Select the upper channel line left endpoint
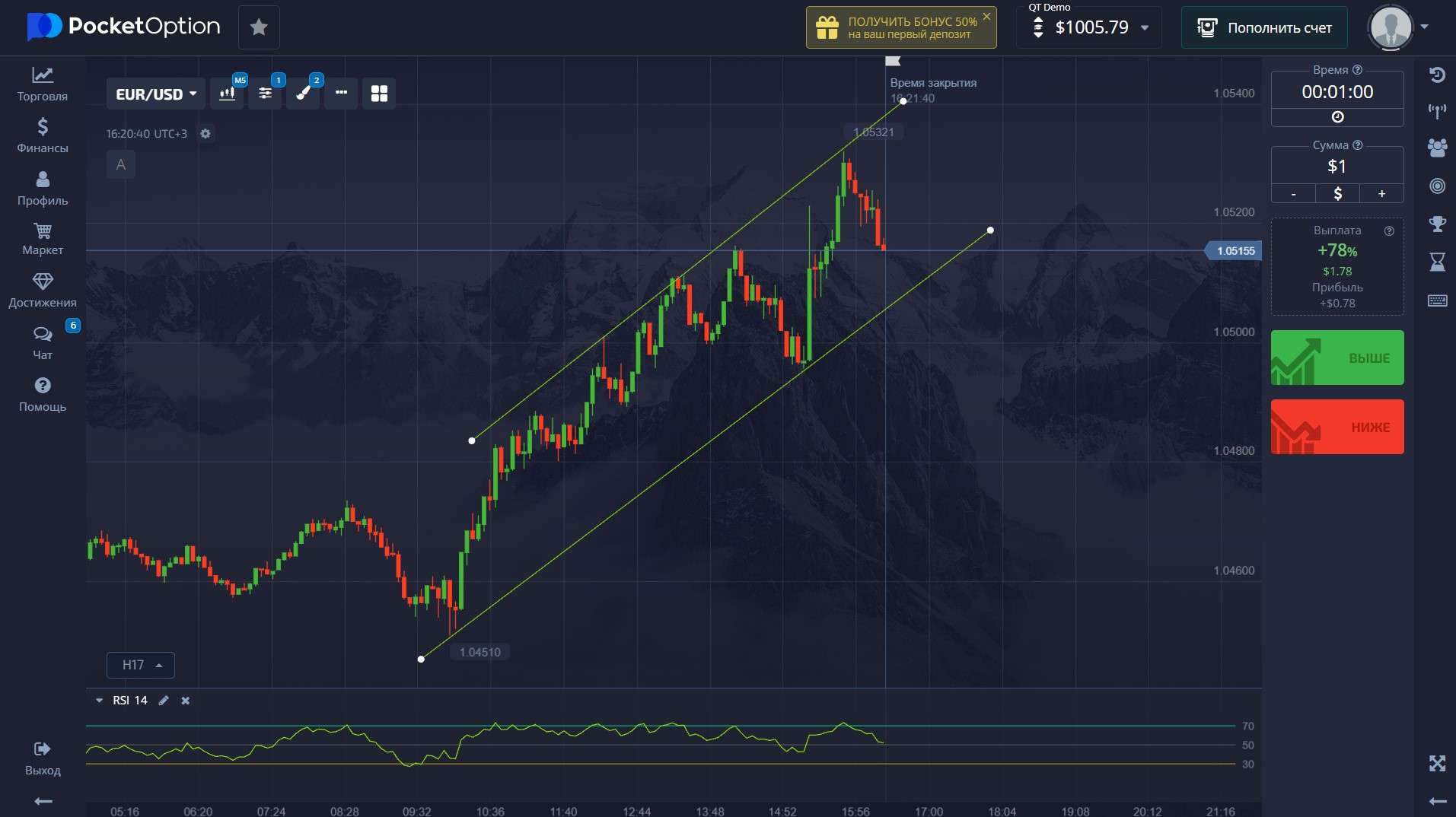The width and height of the screenshot is (1456, 817). 472,440
